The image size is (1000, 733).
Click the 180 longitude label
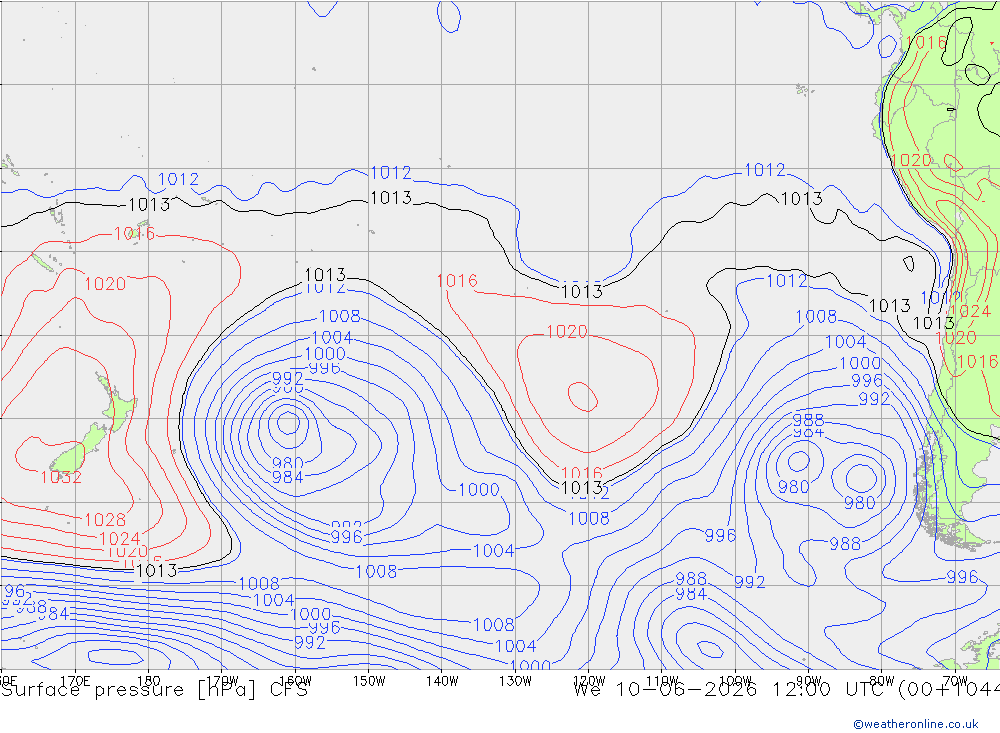coord(148,681)
